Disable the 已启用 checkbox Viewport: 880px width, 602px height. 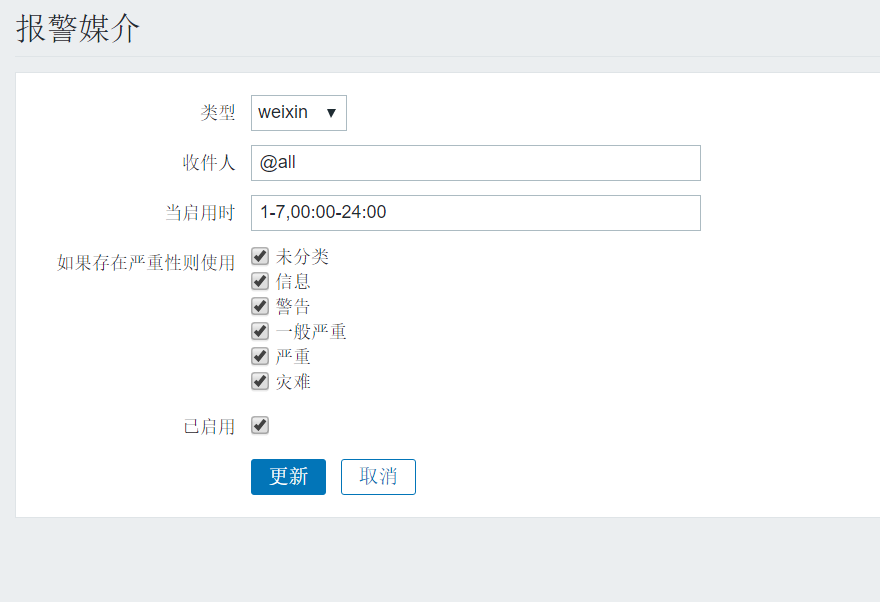click(260, 425)
